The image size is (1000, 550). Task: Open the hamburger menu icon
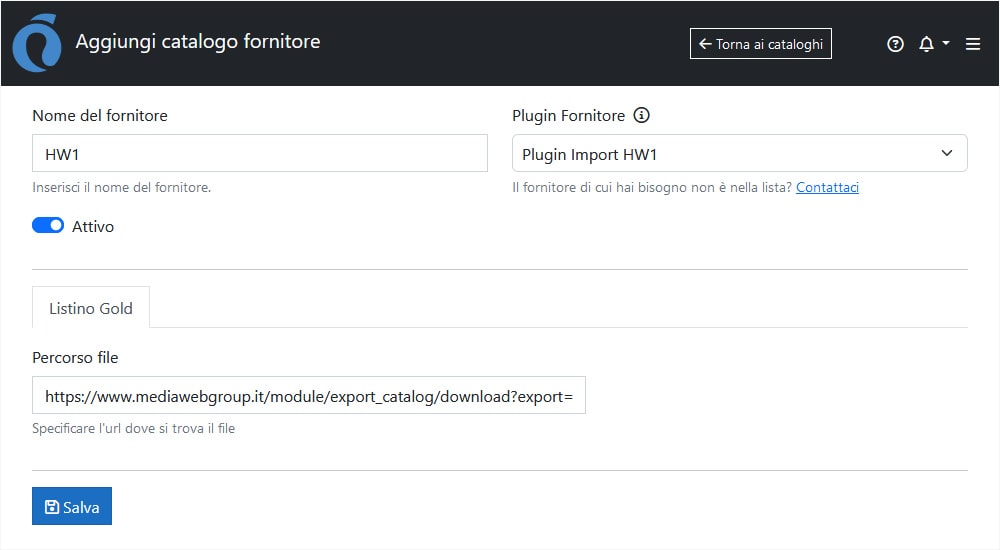(973, 44)
